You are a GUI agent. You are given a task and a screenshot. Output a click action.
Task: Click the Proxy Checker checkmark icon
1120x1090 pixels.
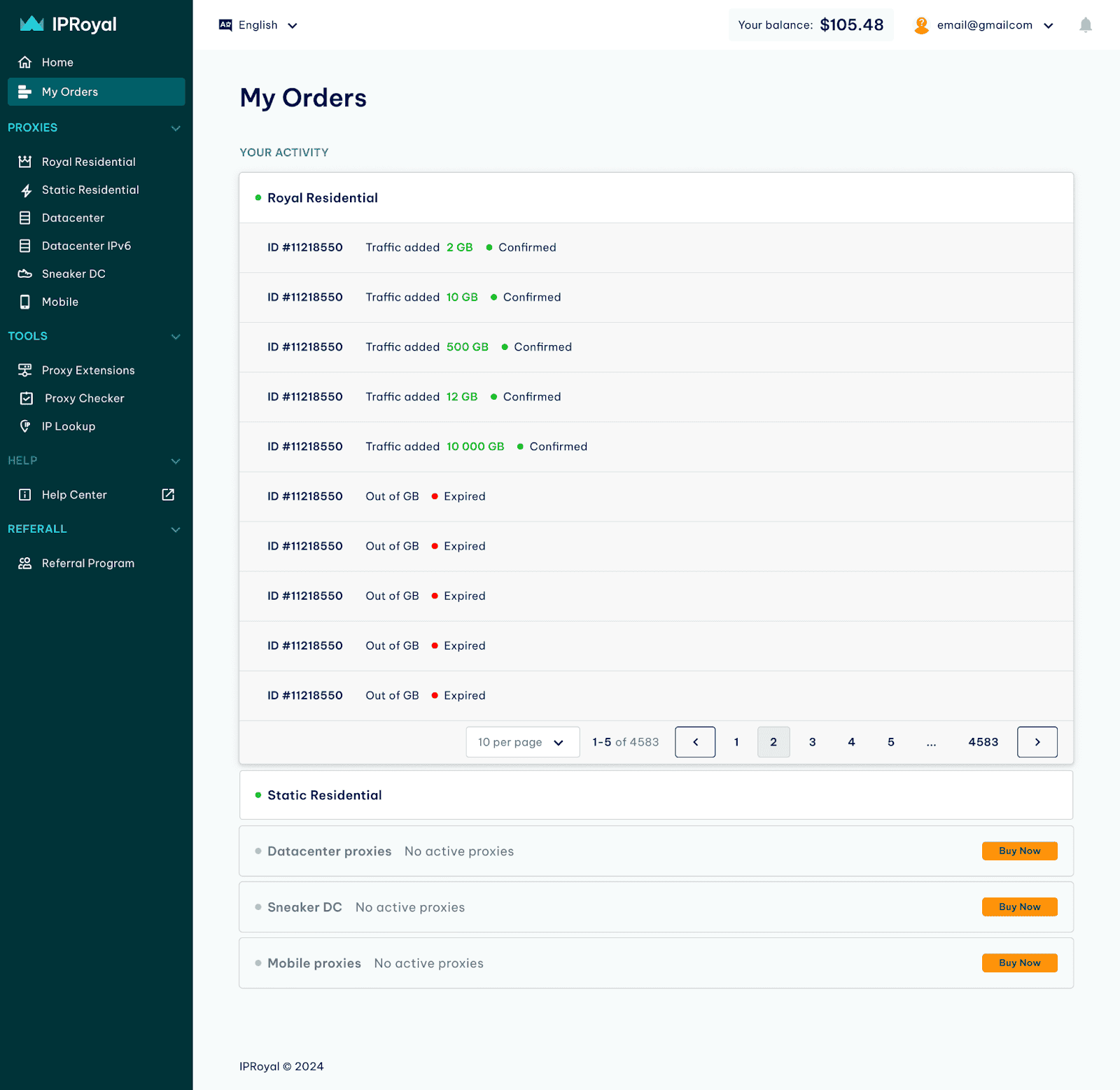click(x=27, y=398)
